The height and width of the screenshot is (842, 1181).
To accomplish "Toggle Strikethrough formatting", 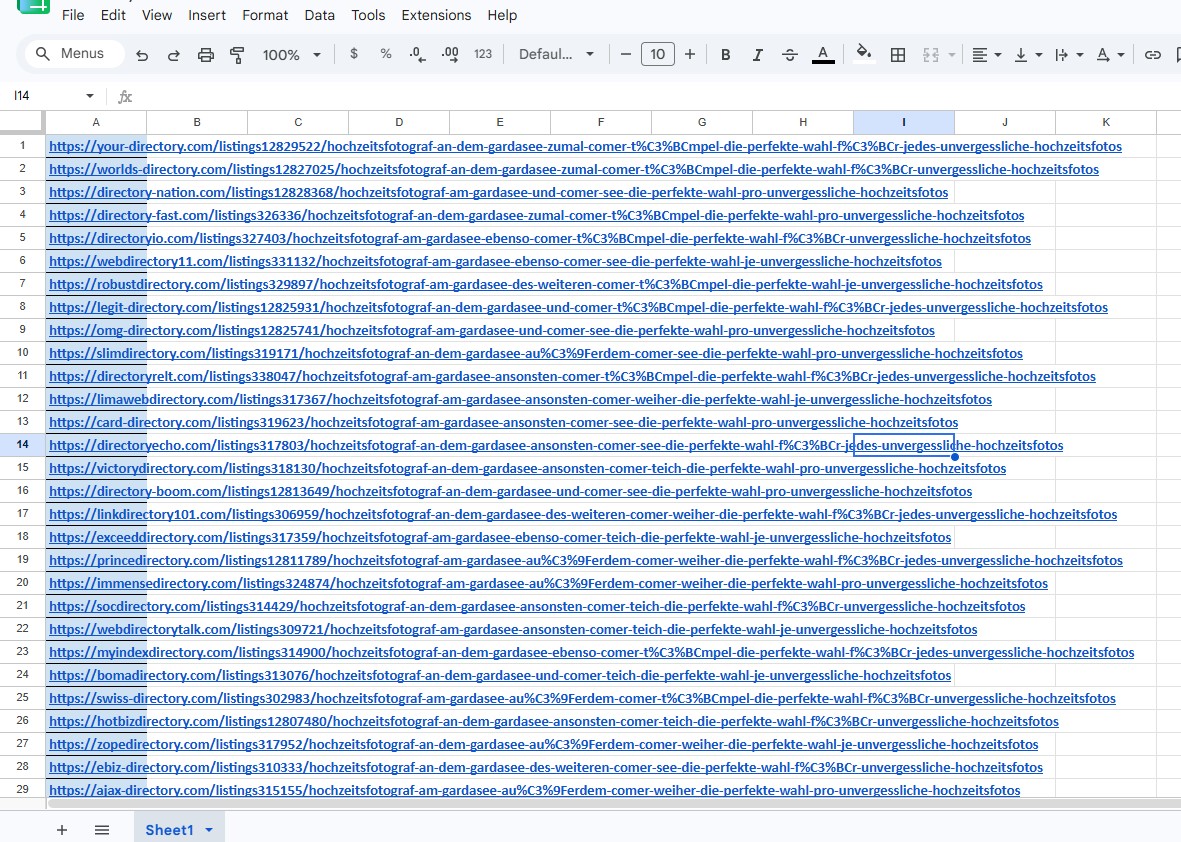I will tap(790, 55).
